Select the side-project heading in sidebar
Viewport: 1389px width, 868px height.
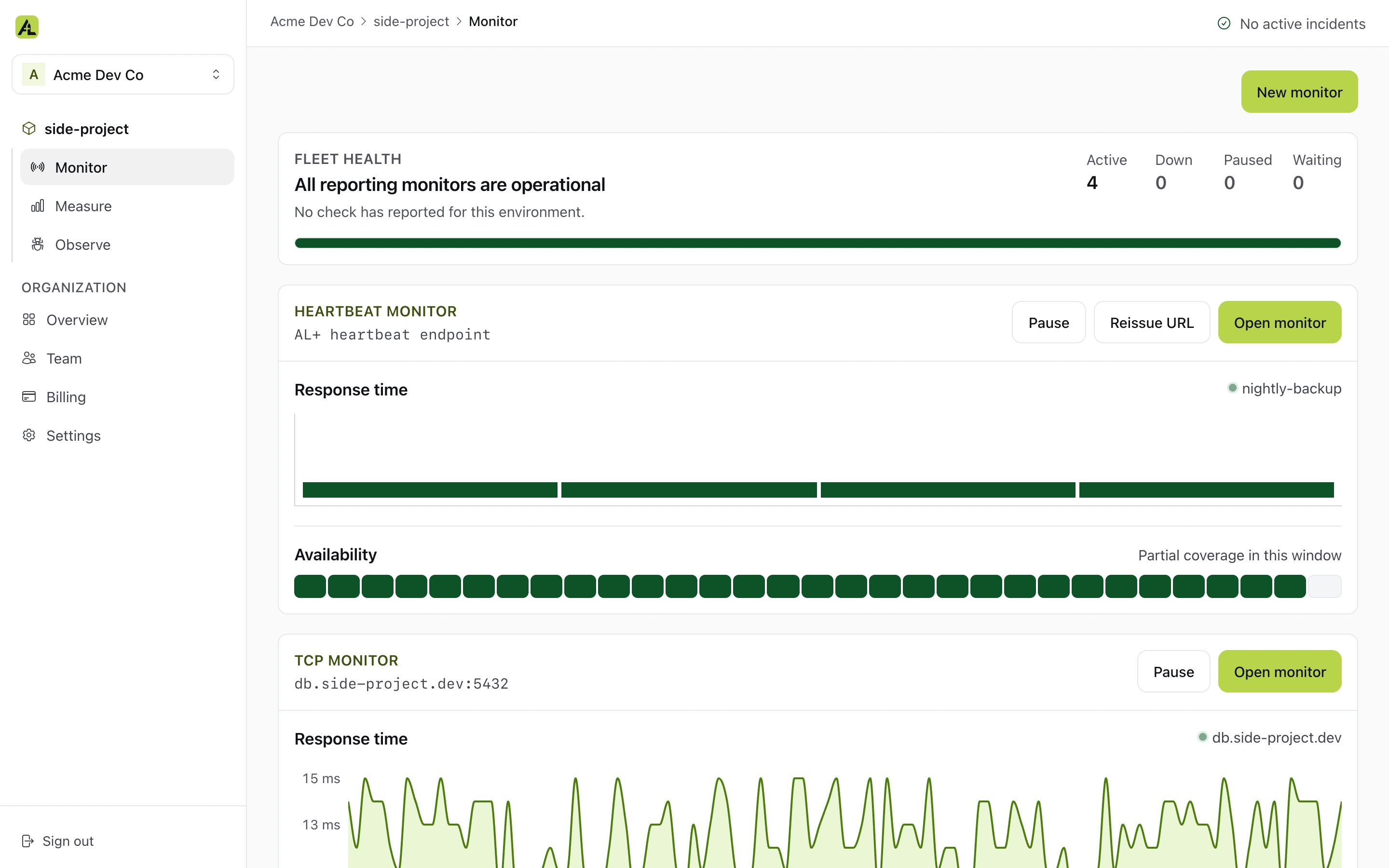pyautogui.click(x=87, y=129)
